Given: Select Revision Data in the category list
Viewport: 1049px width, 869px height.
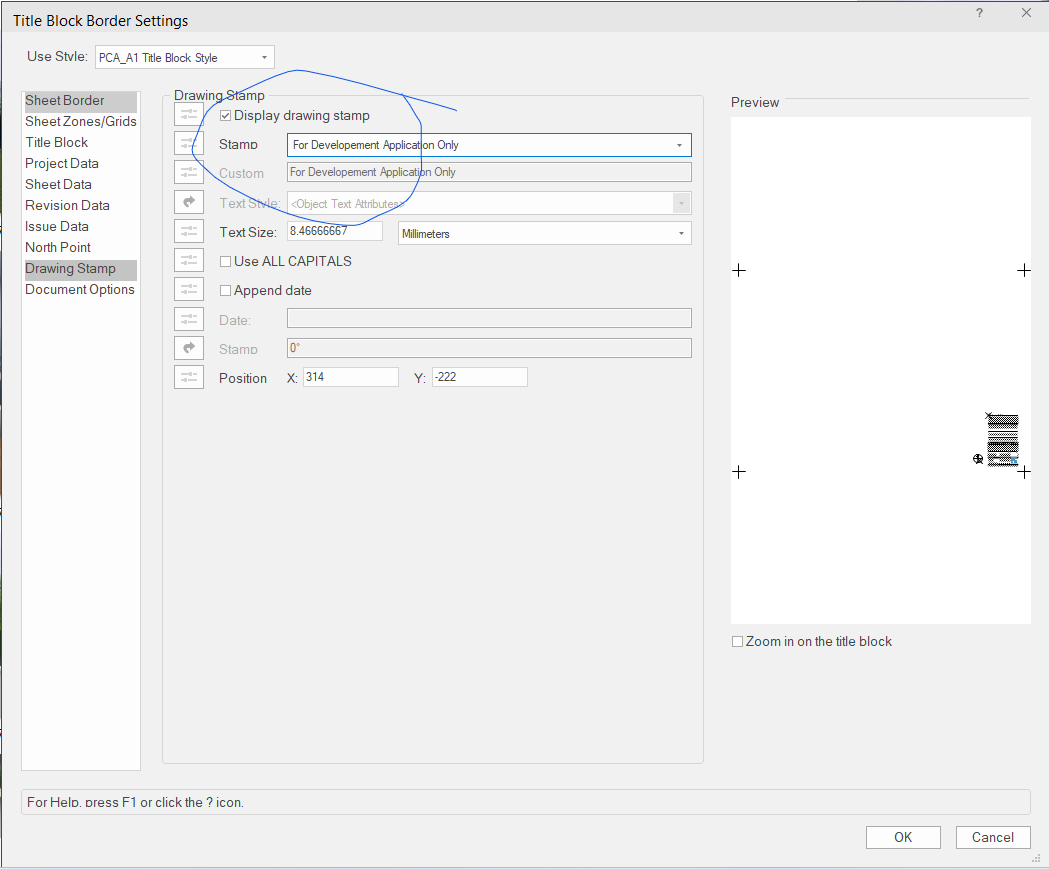Looking at the screenshot, I should coord(67,205).
